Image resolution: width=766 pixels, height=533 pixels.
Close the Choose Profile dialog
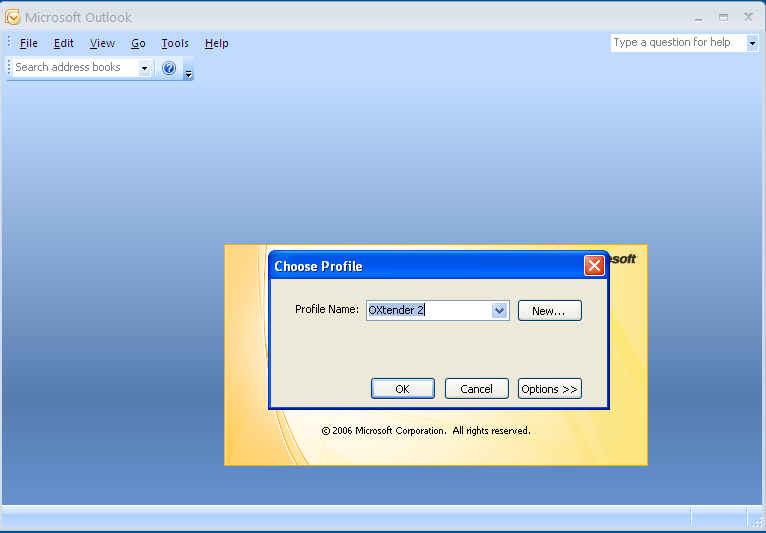(x=594, y=266)
